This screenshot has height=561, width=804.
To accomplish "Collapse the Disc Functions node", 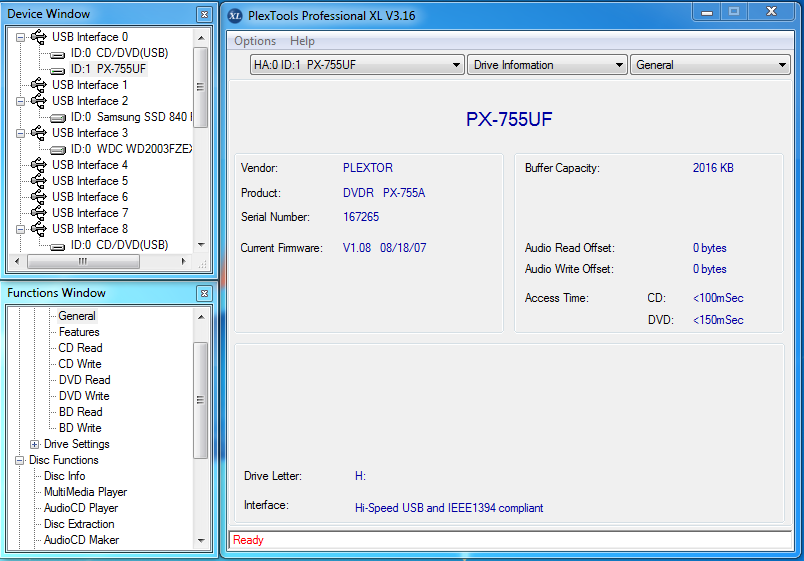I will [20, 460].
